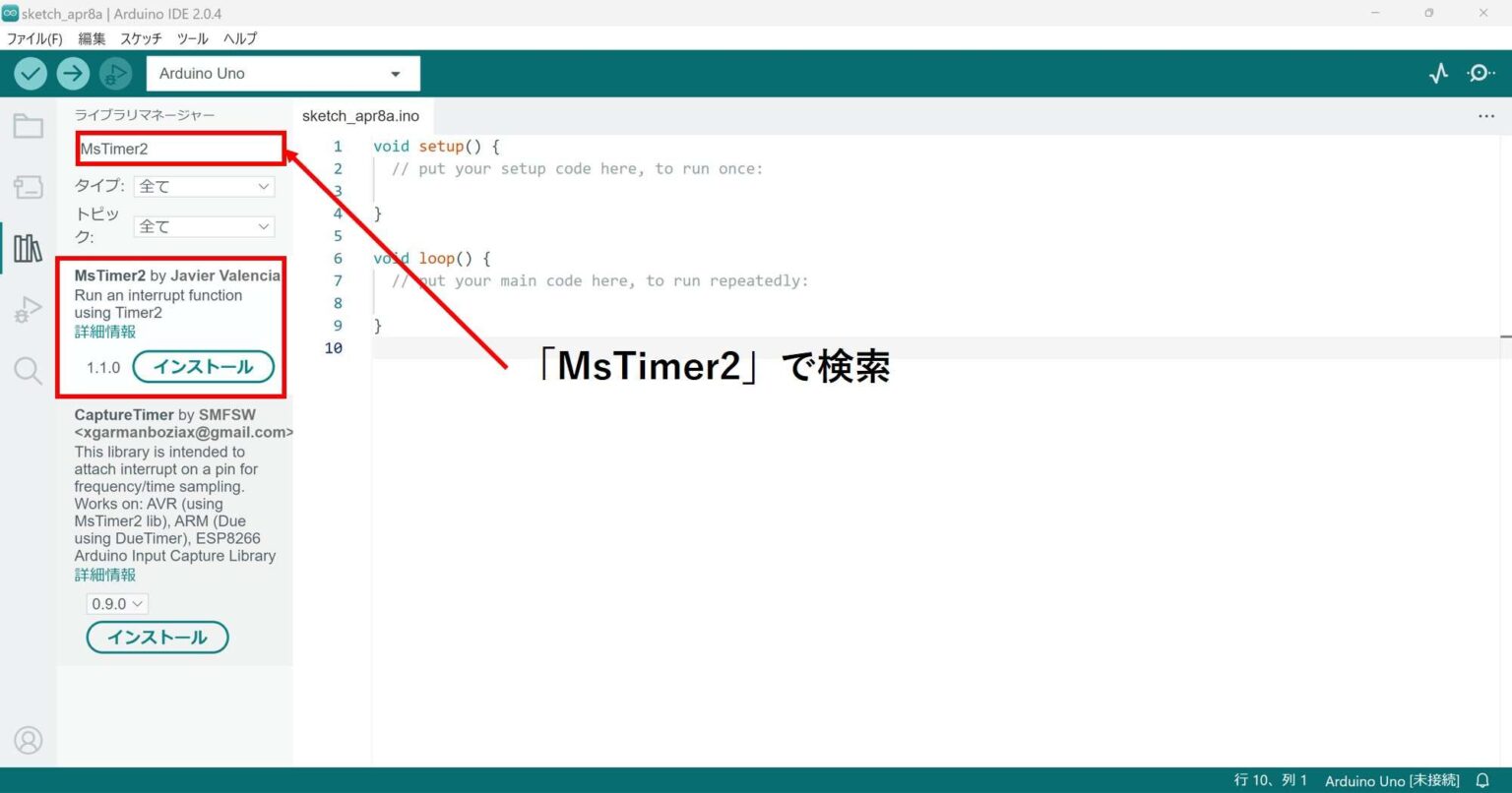Image resolution: width=1512 pixels, height=793 pixels.
Task: Click the account profile icon at sidebar bottom
Action: click(x=29, y=740)
